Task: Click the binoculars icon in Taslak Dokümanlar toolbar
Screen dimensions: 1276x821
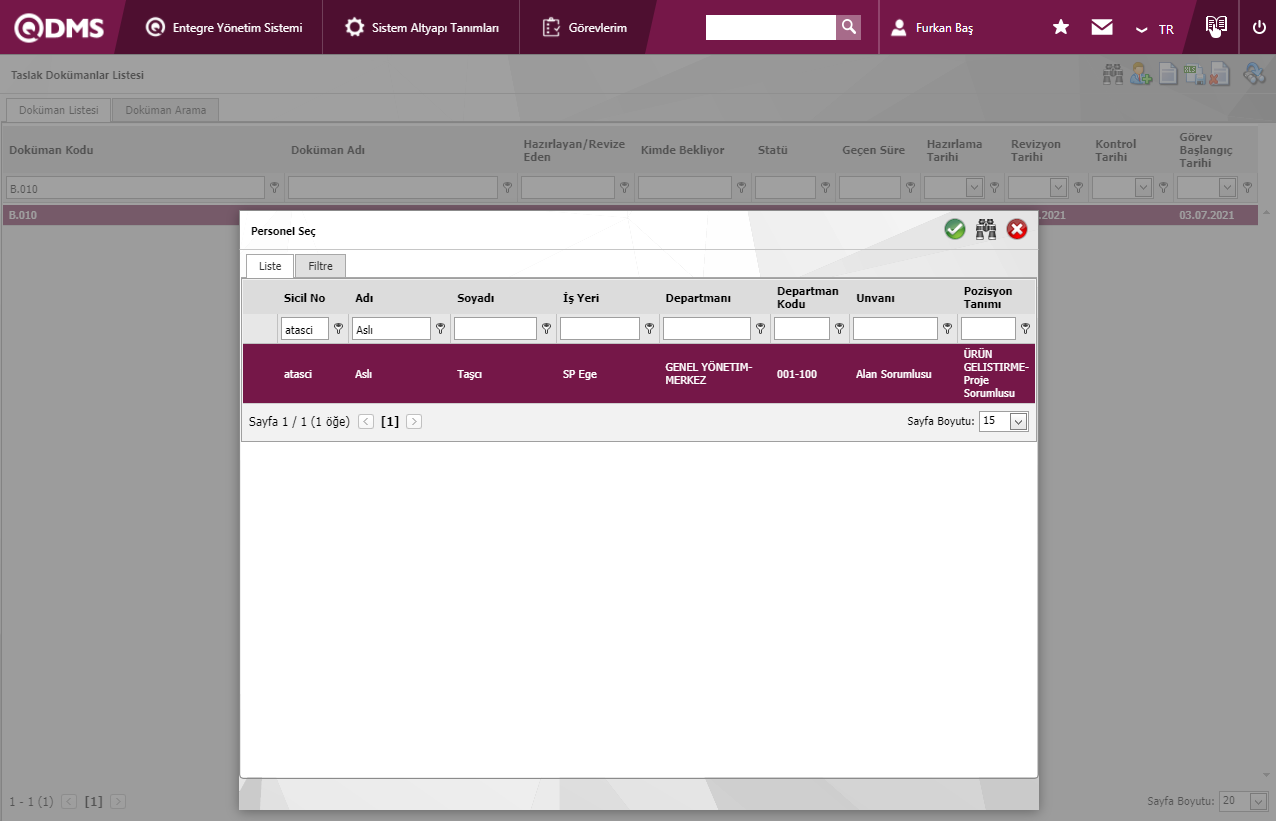Action: pos(1113,74)
